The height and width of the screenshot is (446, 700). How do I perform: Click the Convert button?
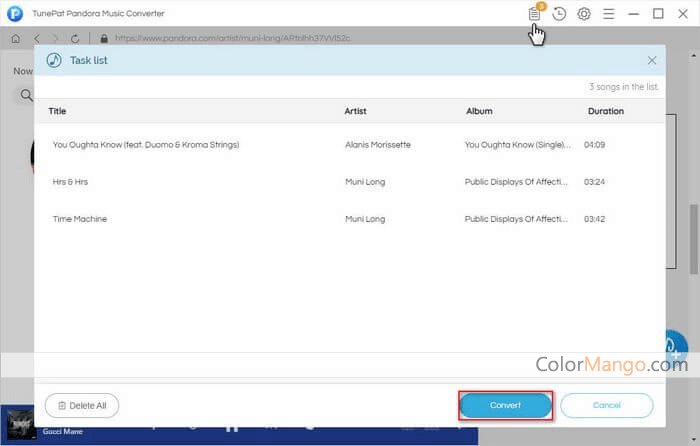coord(505,405)
